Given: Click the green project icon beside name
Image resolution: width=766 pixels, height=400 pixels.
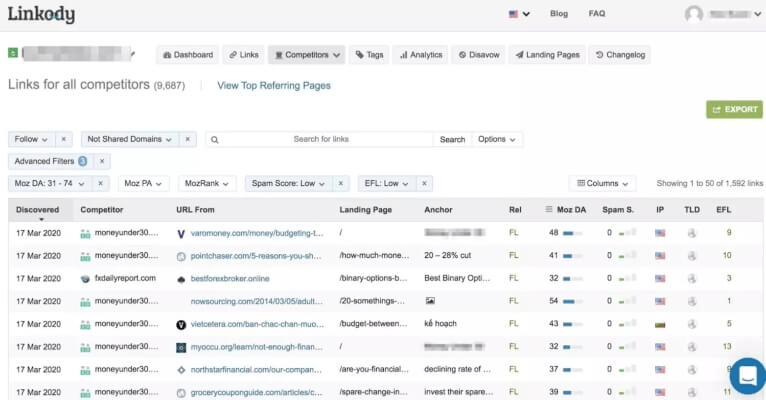Looking at the screenshot, I should point(13,52).
